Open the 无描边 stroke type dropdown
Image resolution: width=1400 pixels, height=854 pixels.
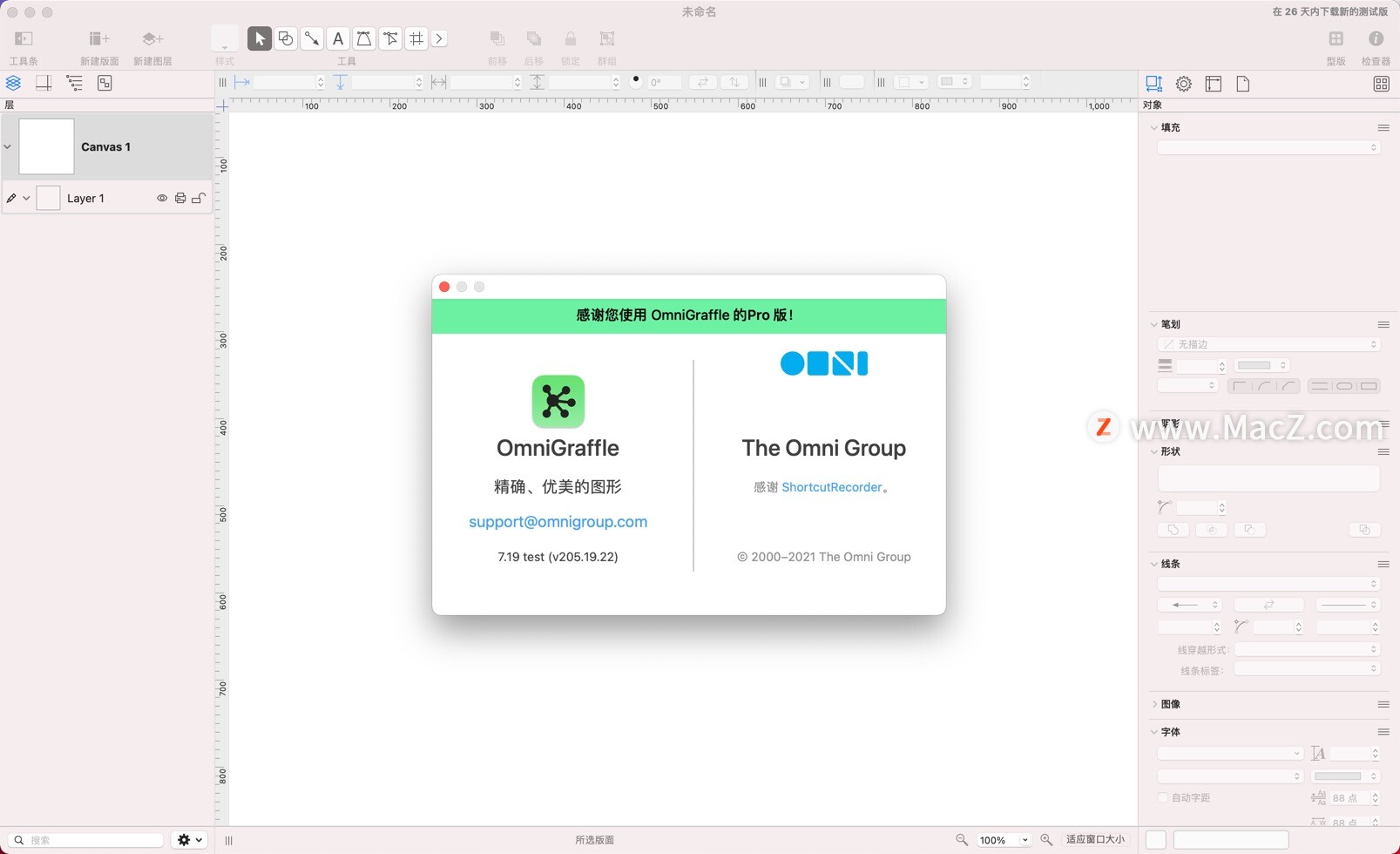point(1268,344)
